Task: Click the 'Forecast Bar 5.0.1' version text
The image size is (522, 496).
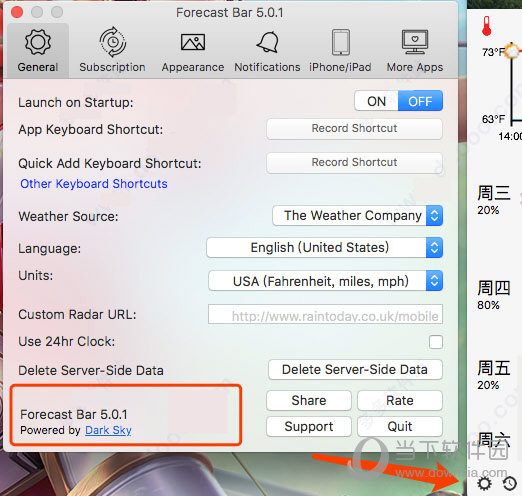Action: (74, 414)
